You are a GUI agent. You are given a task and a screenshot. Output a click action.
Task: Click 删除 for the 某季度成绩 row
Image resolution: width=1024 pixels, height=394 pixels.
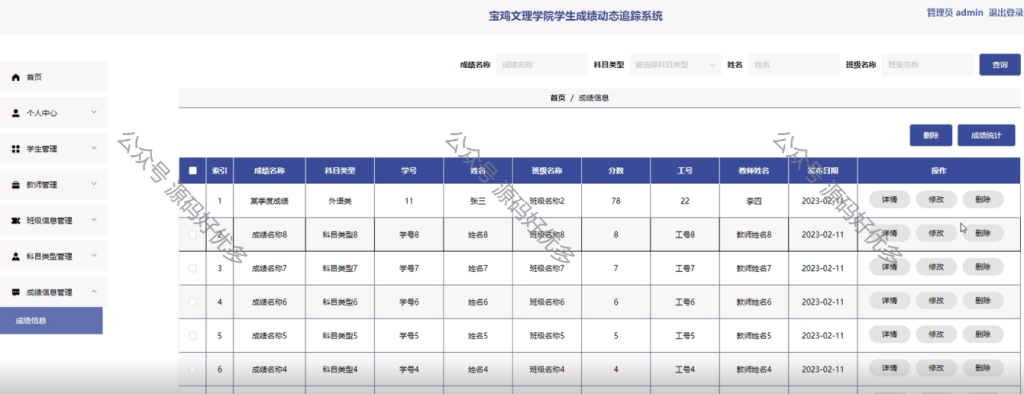[983, 199]
